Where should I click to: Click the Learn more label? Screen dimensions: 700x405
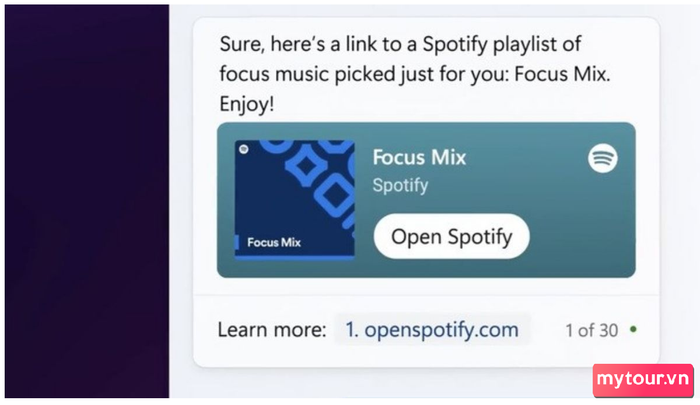coord(272,330)
